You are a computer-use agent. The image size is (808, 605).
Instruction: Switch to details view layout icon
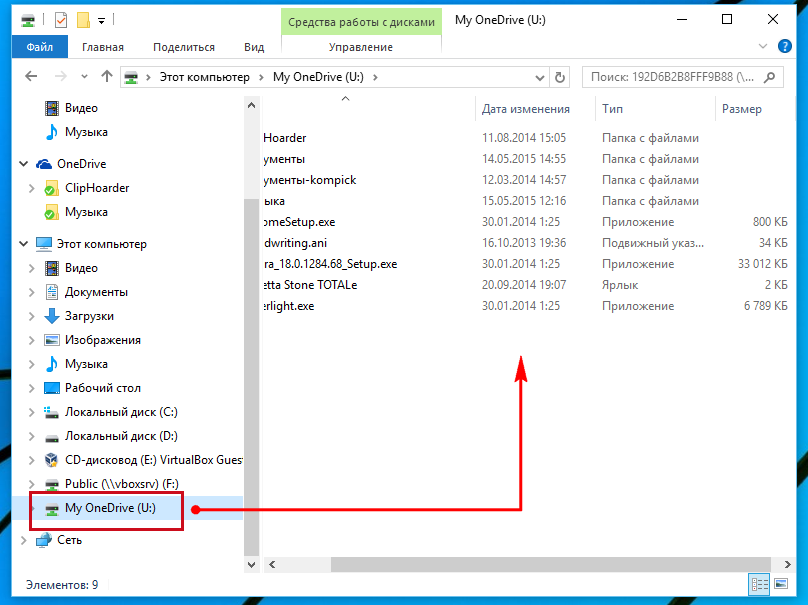(x=759, y=583)
